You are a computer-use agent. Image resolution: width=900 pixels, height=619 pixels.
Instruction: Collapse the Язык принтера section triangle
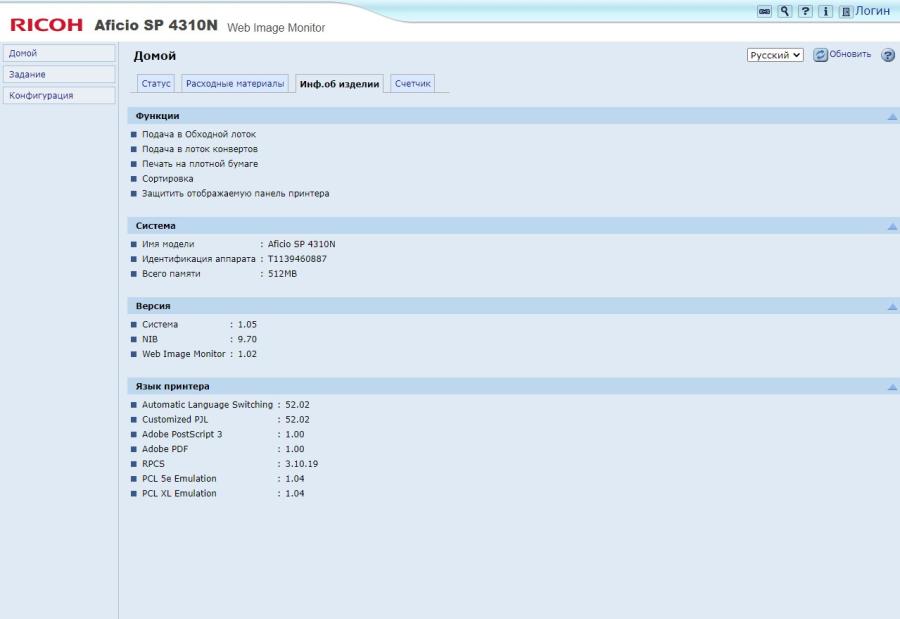892,387
